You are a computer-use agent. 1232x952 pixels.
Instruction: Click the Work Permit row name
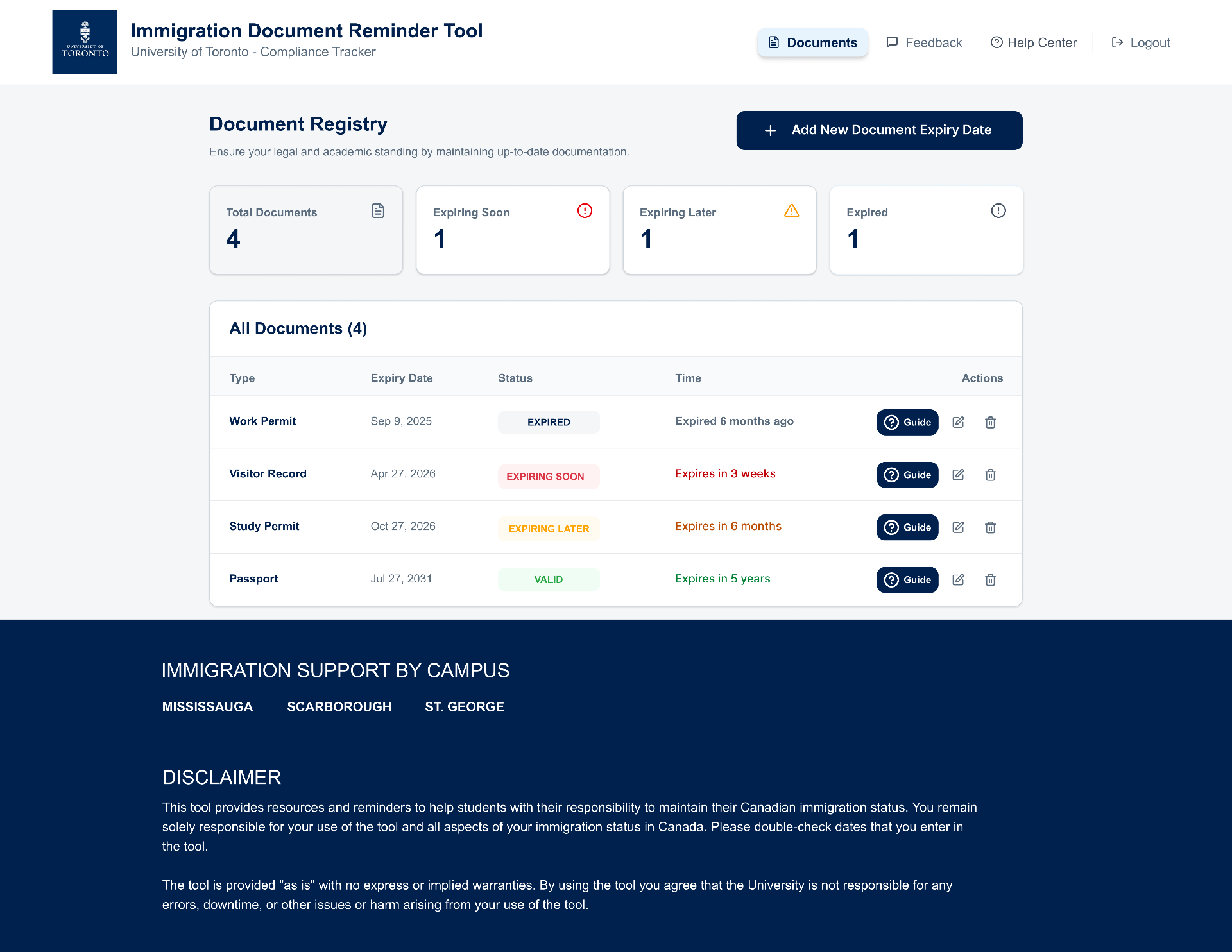(262, 421)
